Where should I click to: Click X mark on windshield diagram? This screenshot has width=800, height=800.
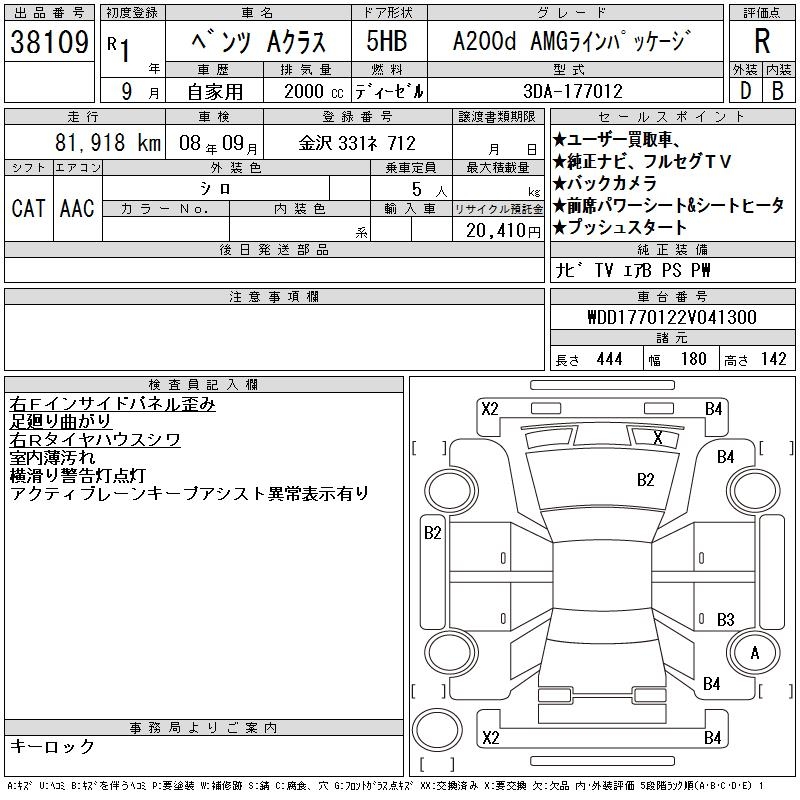coord(658,437)
